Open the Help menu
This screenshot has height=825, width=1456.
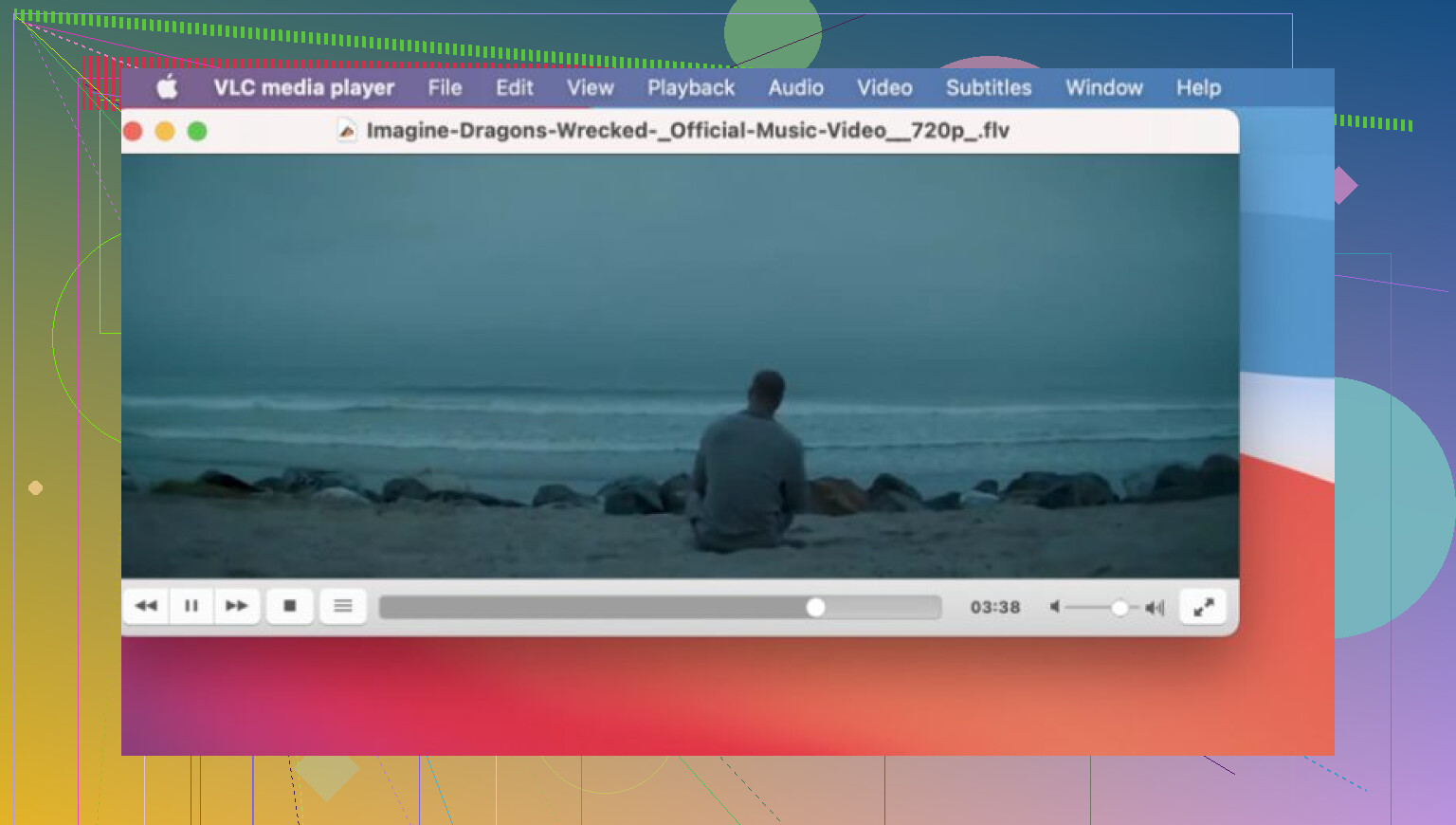coord(1198,87)
